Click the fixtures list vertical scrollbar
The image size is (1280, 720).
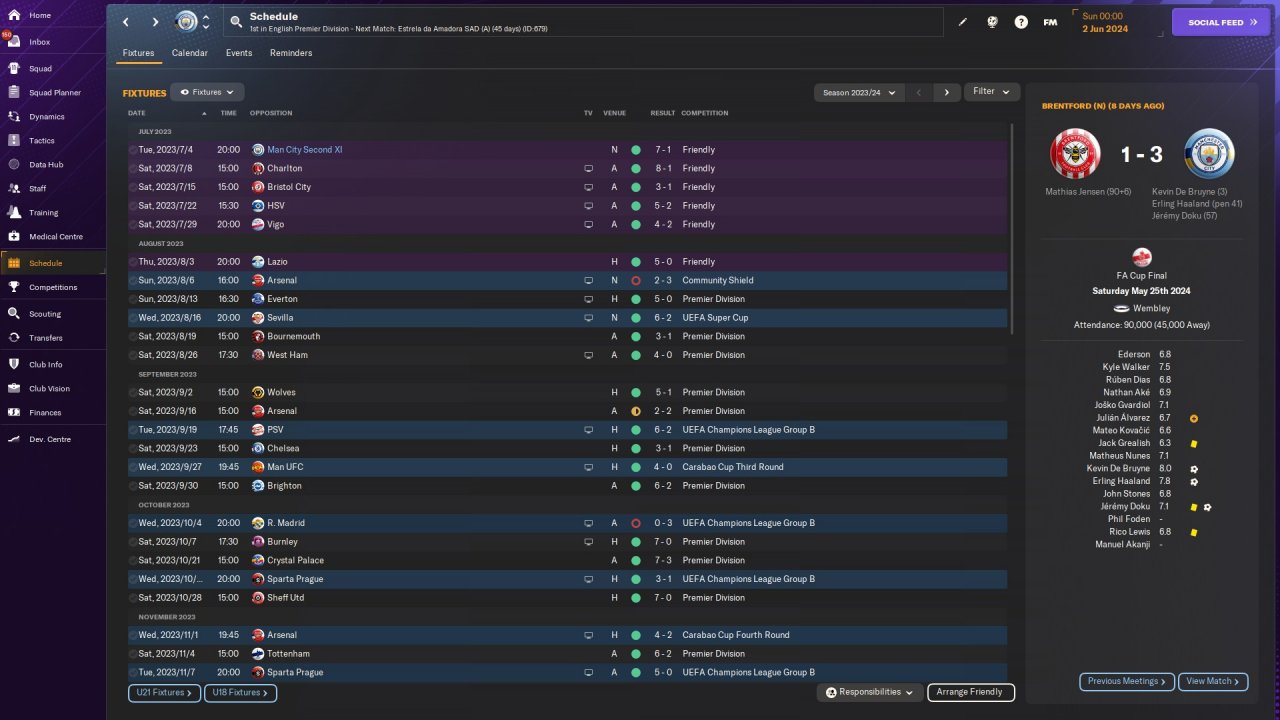click(x=1012, y=230)
